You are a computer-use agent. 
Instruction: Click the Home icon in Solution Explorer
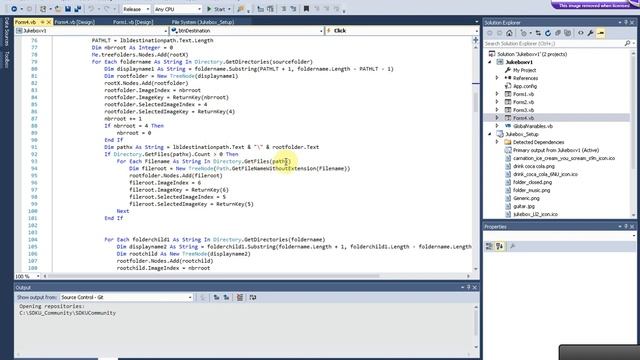[509, 33]
